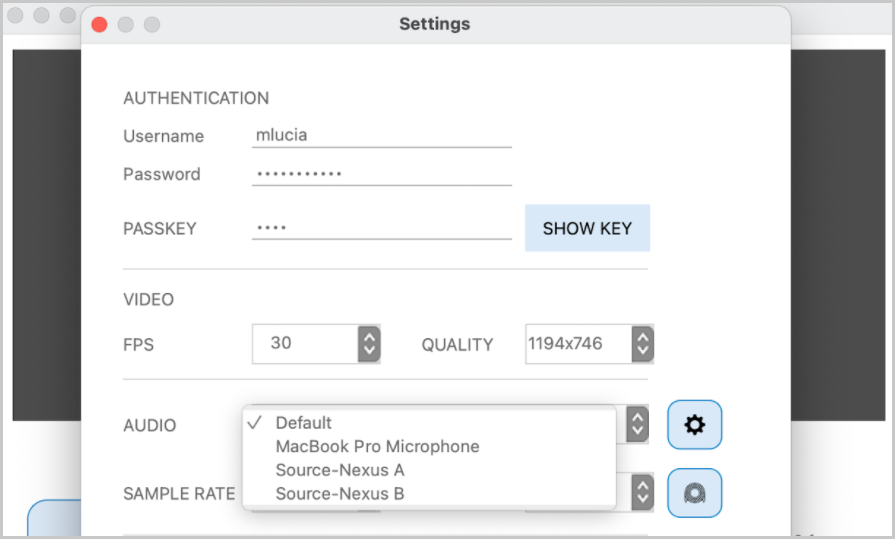Image resolution: width=895 pixels, height=539 pixels.
Task: Open the Quality resolution dropdown arrows
Action: tap(643, 344)
